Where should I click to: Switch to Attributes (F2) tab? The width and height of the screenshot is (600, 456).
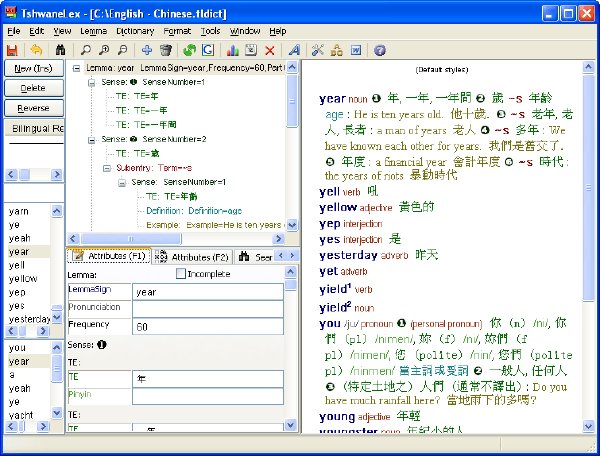click(x=192, y=257)
